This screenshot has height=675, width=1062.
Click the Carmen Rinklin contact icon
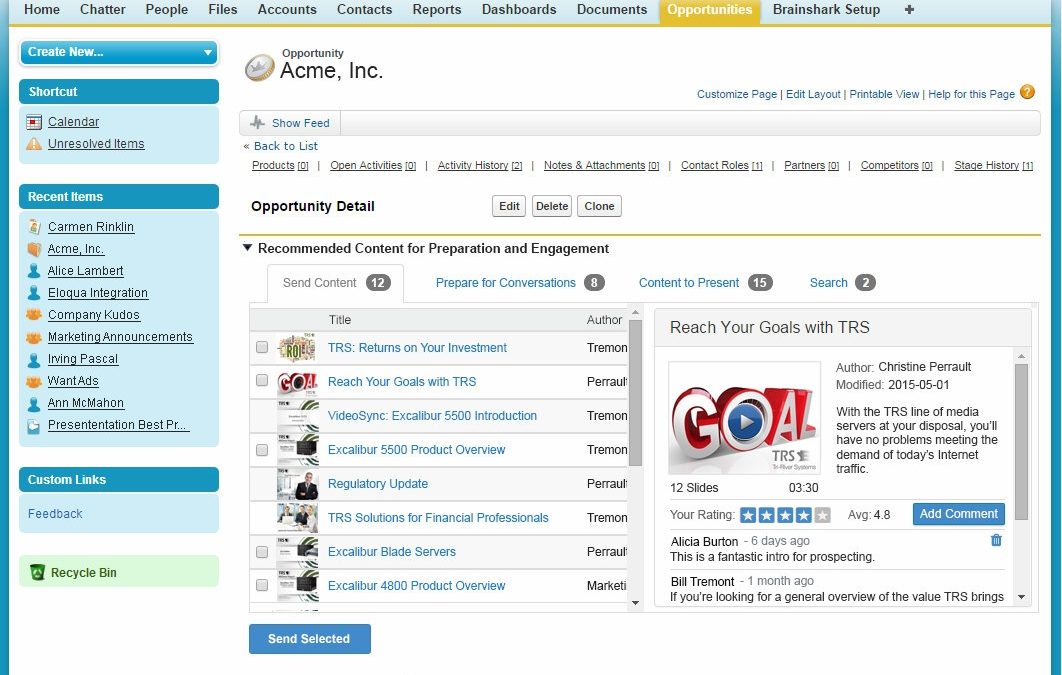(x=34, y=227)
